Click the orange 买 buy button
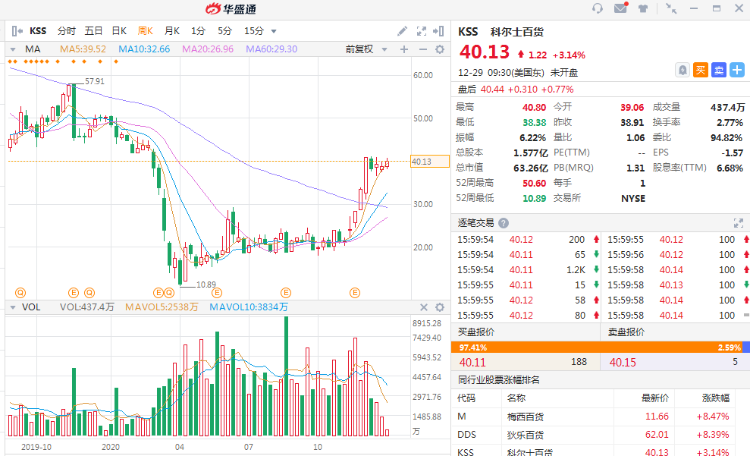Viewport: 750px width, 456px height. pyautogui.click(x=700, y=70)
